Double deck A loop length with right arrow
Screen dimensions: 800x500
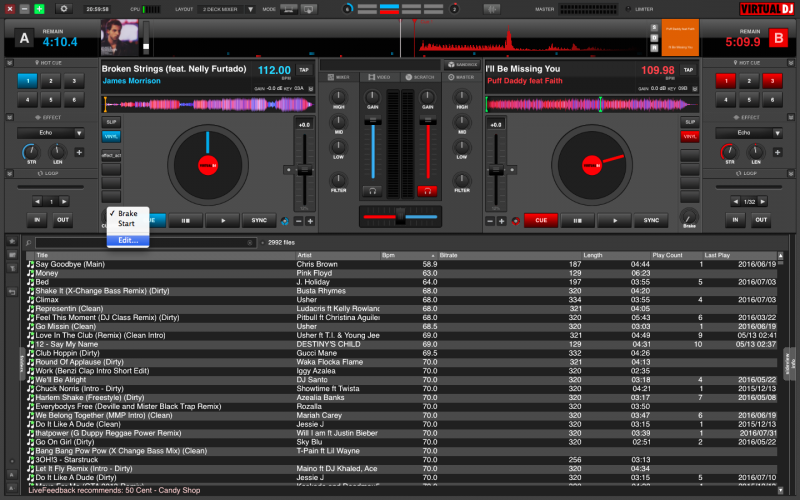pos(64,202)
